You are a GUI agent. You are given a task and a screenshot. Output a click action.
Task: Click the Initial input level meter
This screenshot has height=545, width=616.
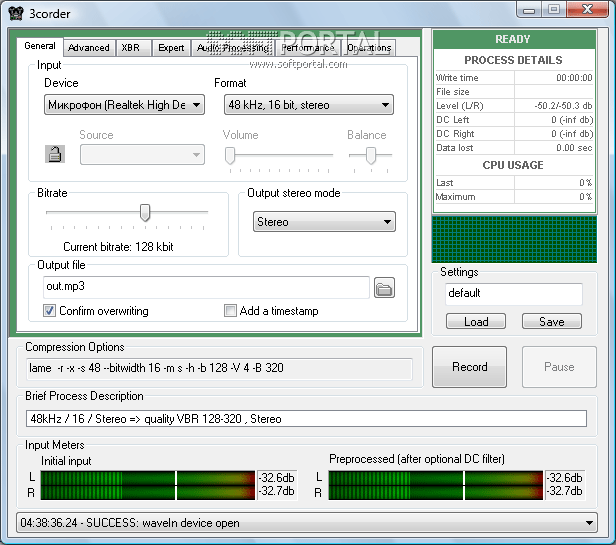pos(148,485)
